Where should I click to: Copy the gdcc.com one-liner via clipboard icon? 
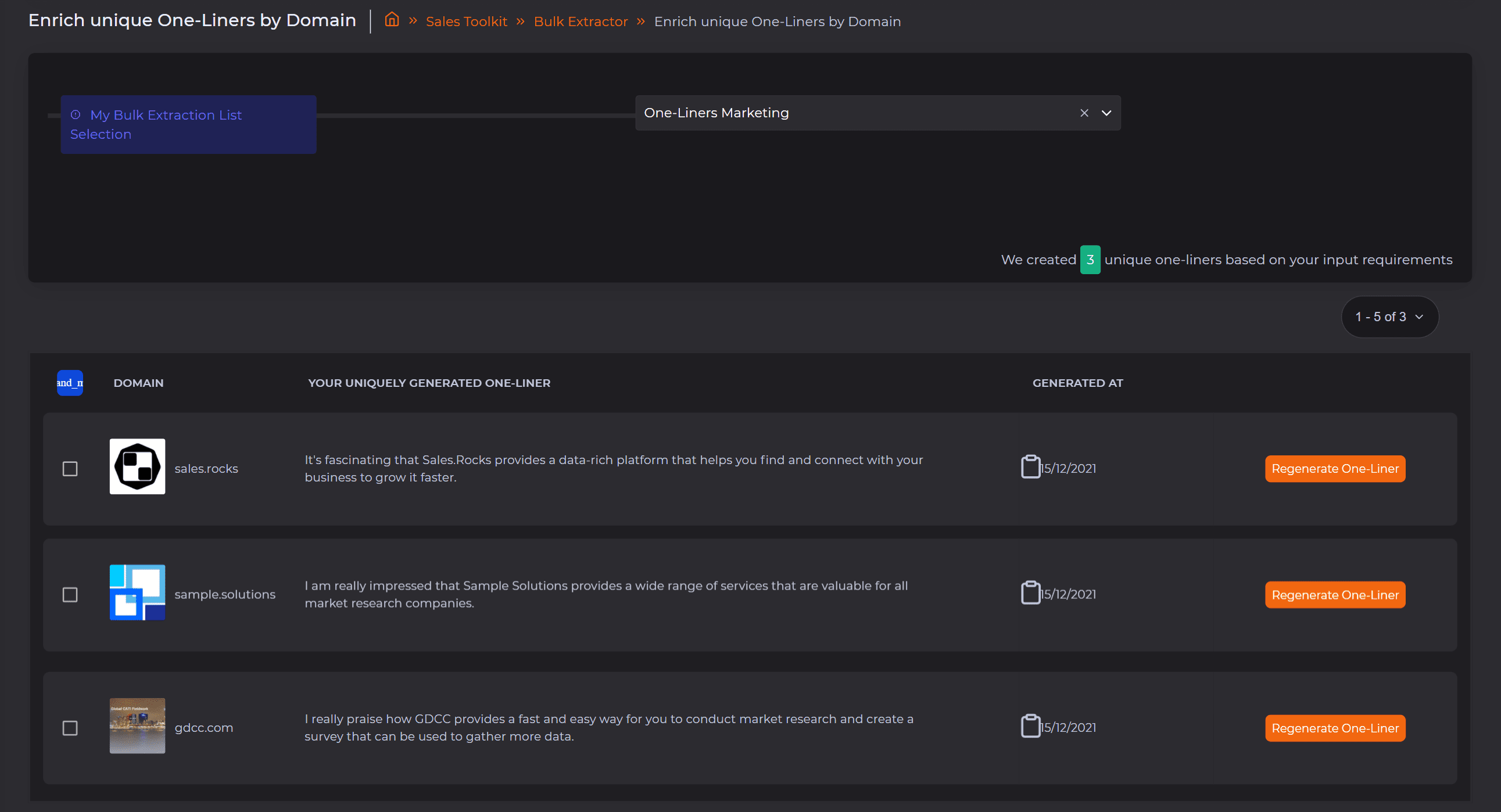pyautogui.click(x=1030, y=727)
